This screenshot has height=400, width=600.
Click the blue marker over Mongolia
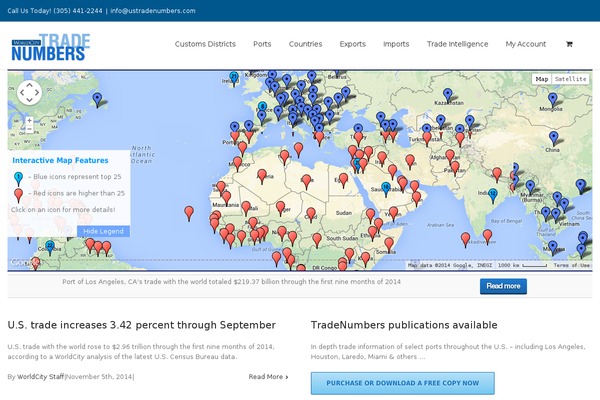pyautogui.click(x=553, y=100)
